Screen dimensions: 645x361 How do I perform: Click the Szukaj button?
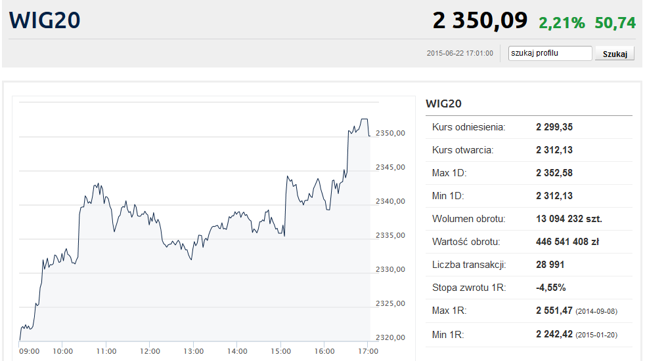615,54
